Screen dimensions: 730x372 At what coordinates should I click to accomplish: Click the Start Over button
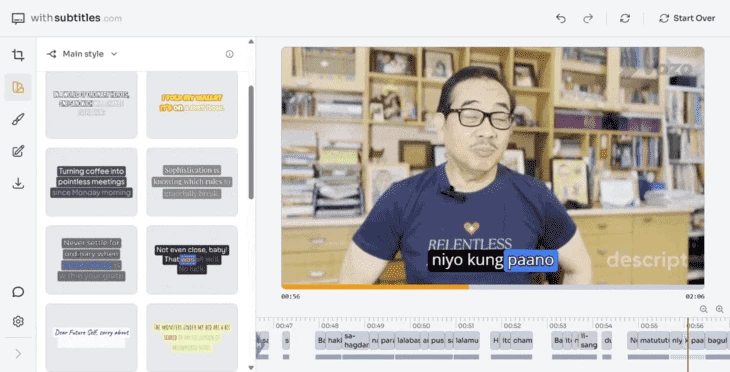(x=687, y=18)
